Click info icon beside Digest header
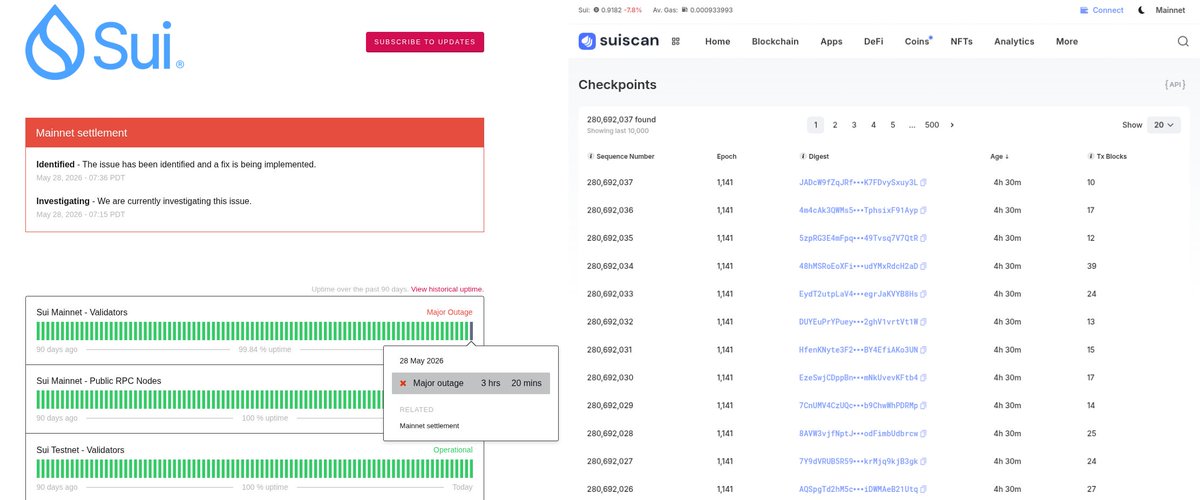1200x500 pixels. click(x=803, y=157)
